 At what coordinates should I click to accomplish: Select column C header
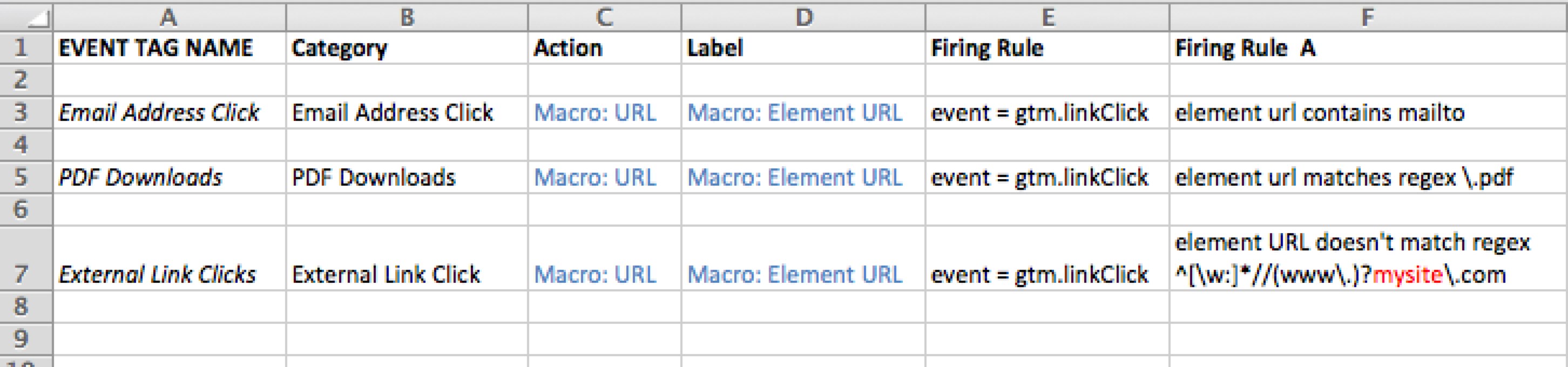click(x=604, y=16)
